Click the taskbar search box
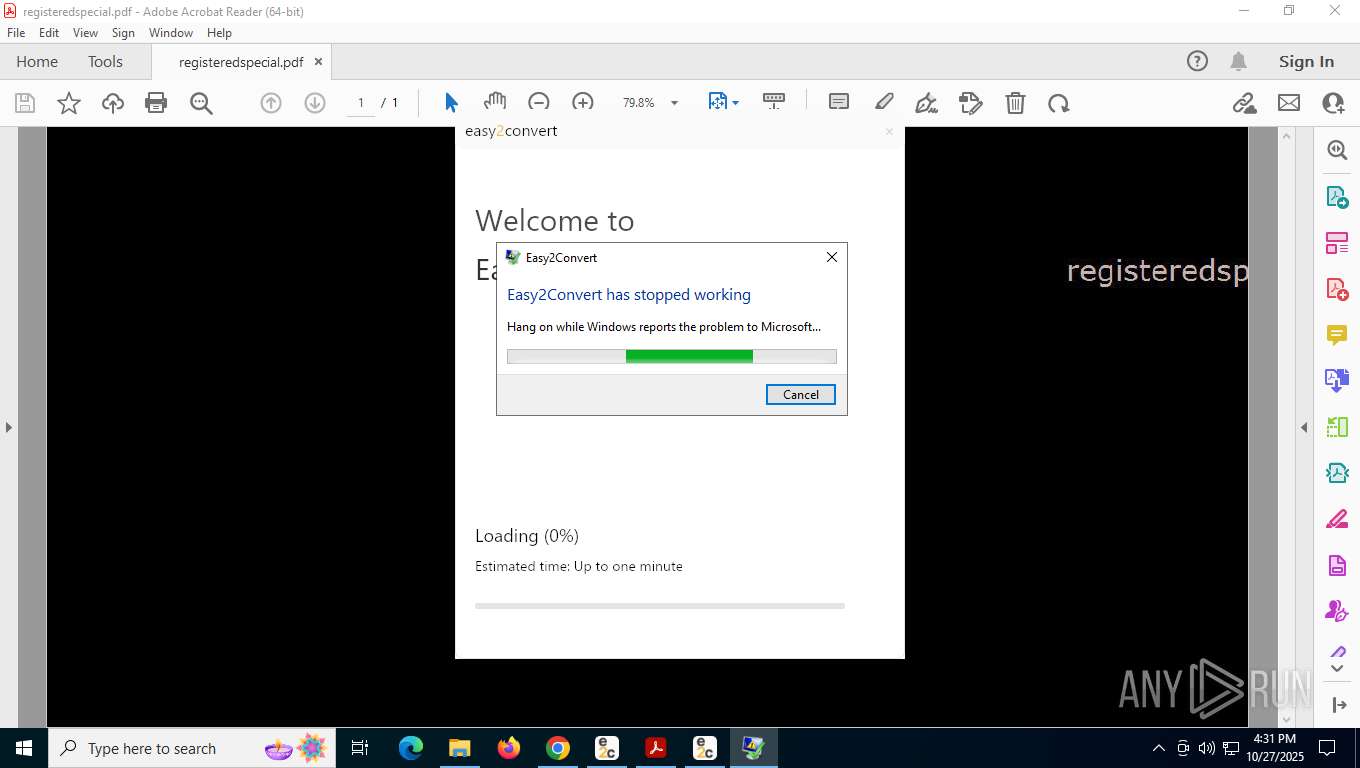The image size is (1360, 768). (191, 748)
